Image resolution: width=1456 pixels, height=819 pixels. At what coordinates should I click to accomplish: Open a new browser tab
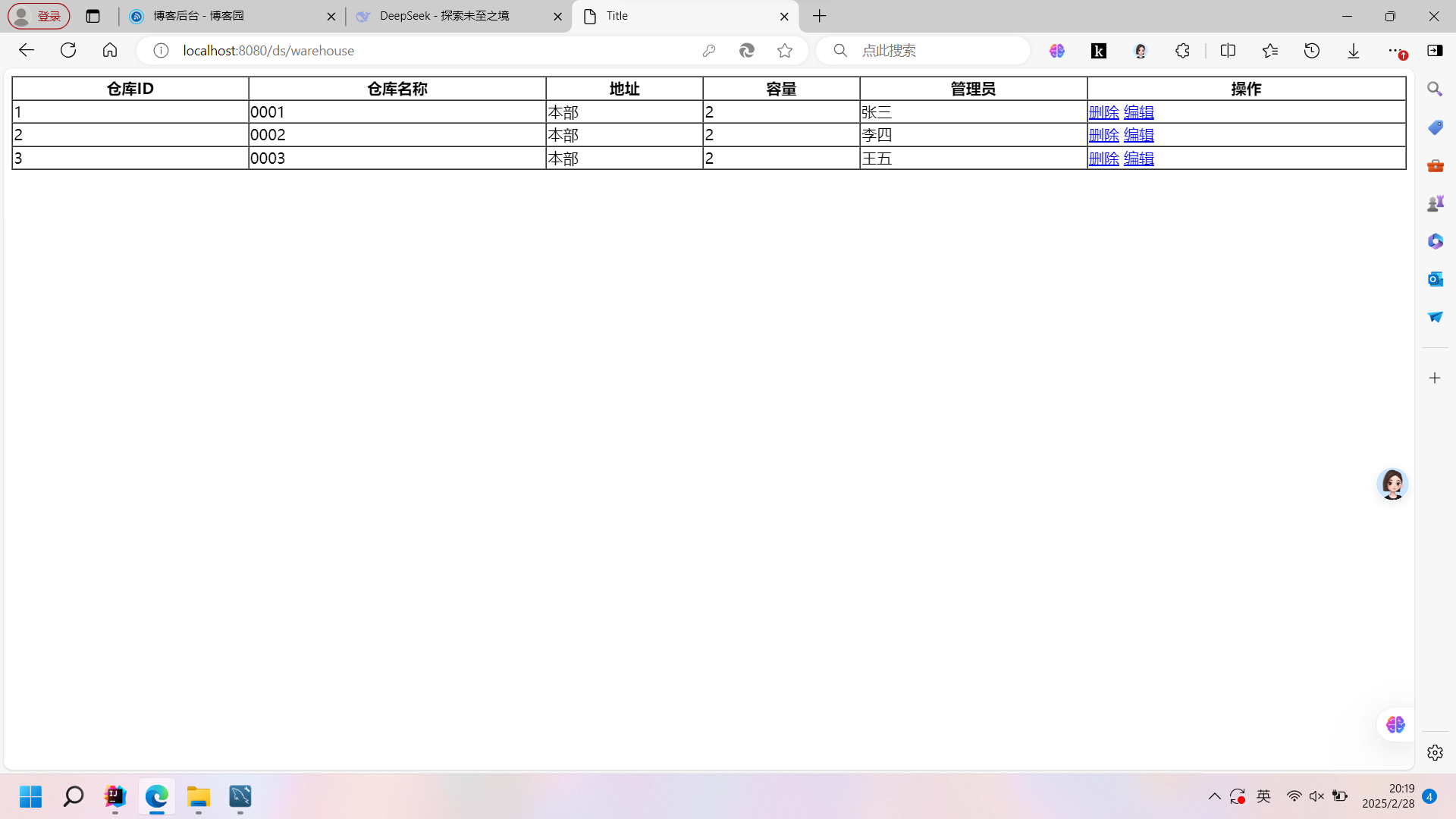tap(820, 16)
